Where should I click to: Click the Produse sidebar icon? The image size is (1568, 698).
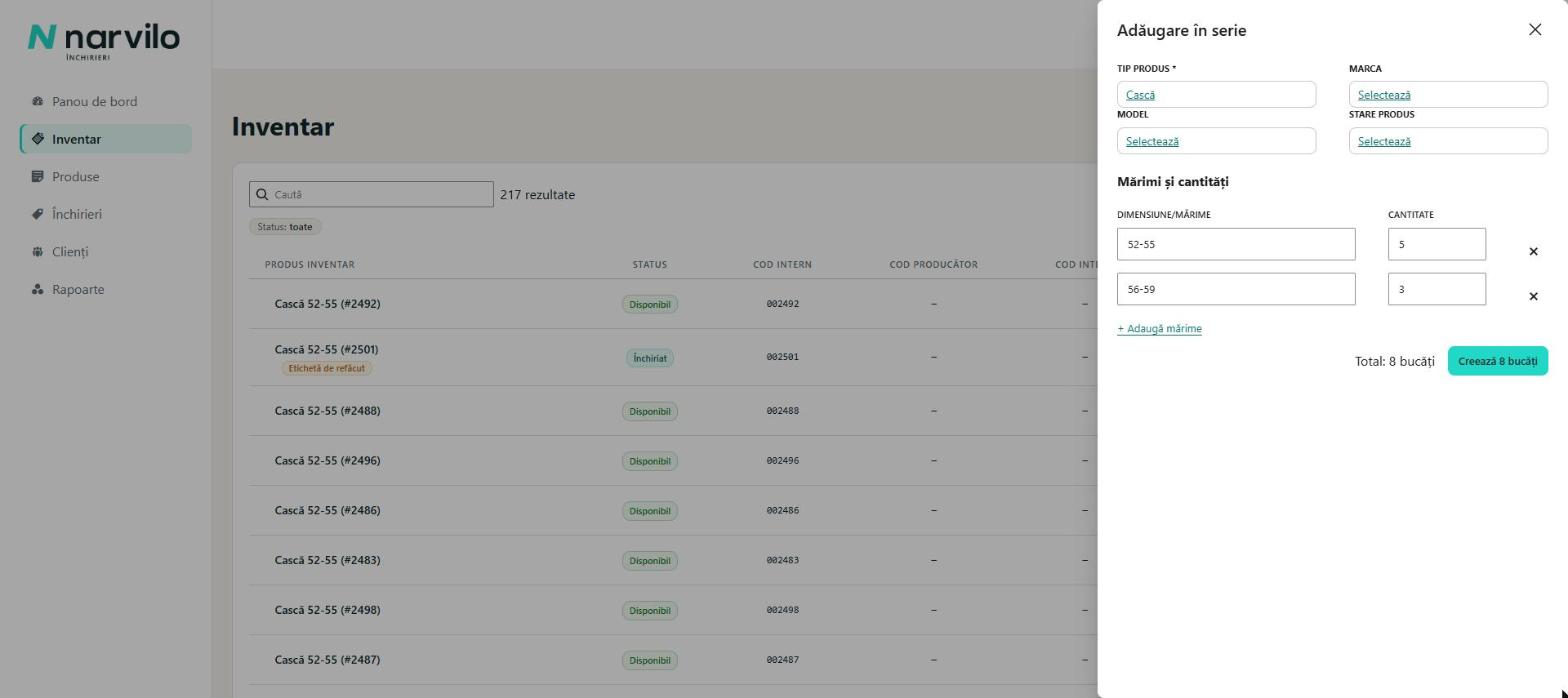click(x=38, y=177)
